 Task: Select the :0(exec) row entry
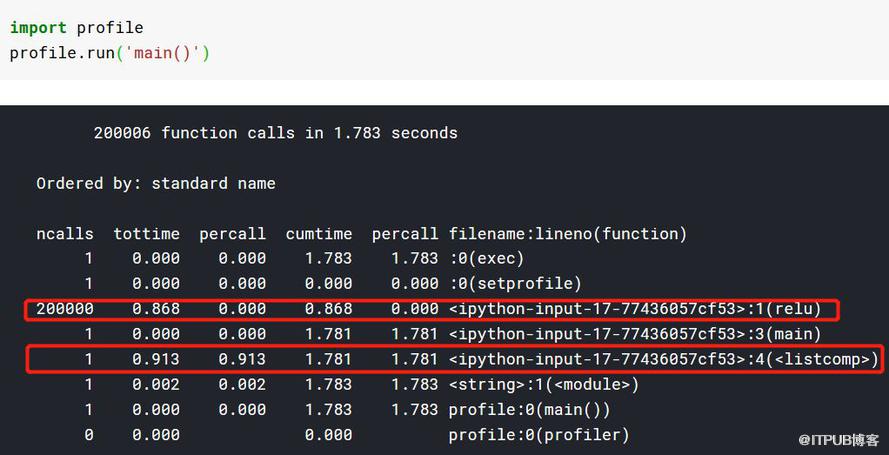(x=486, y=259)
